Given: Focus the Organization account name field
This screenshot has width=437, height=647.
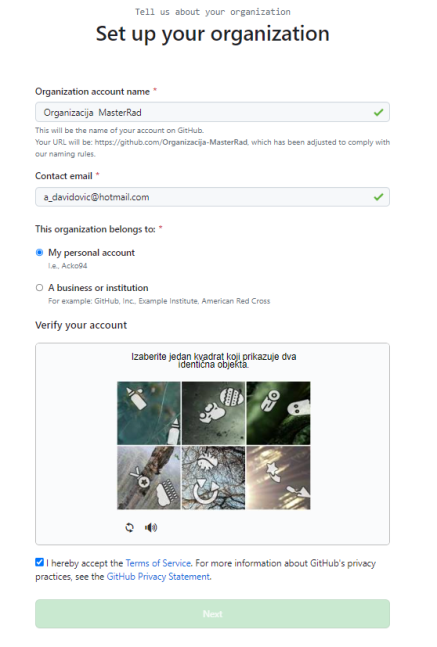Looking at the screenshot, I should [213, 112].
